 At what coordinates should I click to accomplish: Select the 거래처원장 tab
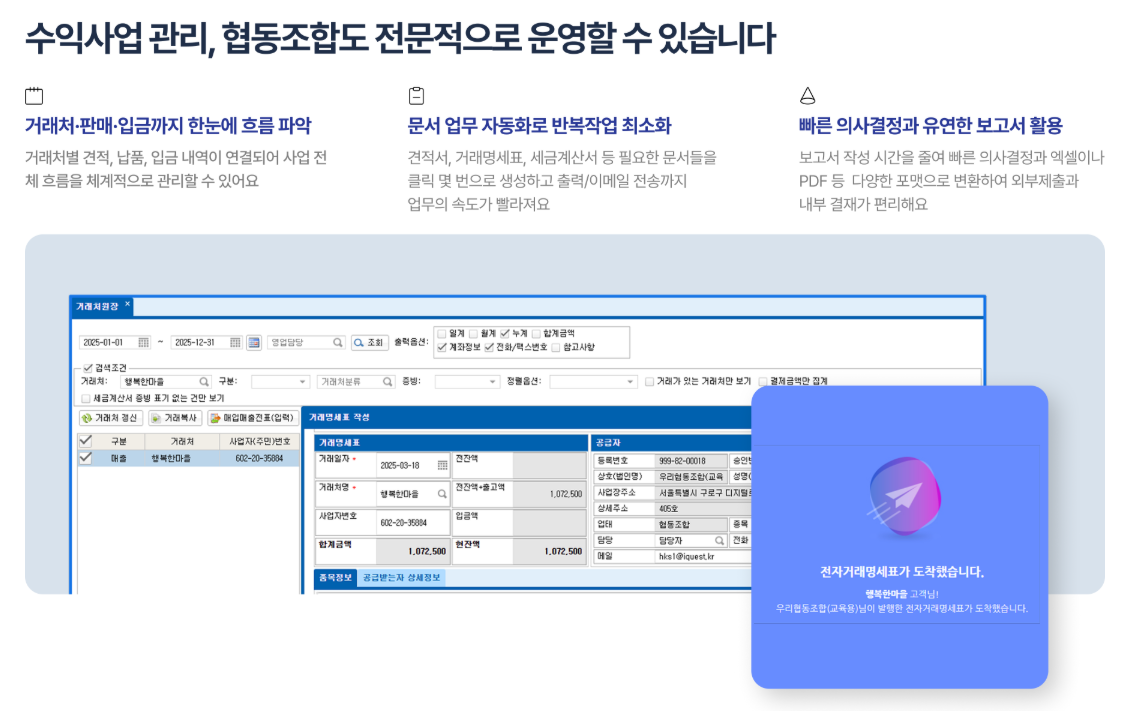(x=95, y=307)
